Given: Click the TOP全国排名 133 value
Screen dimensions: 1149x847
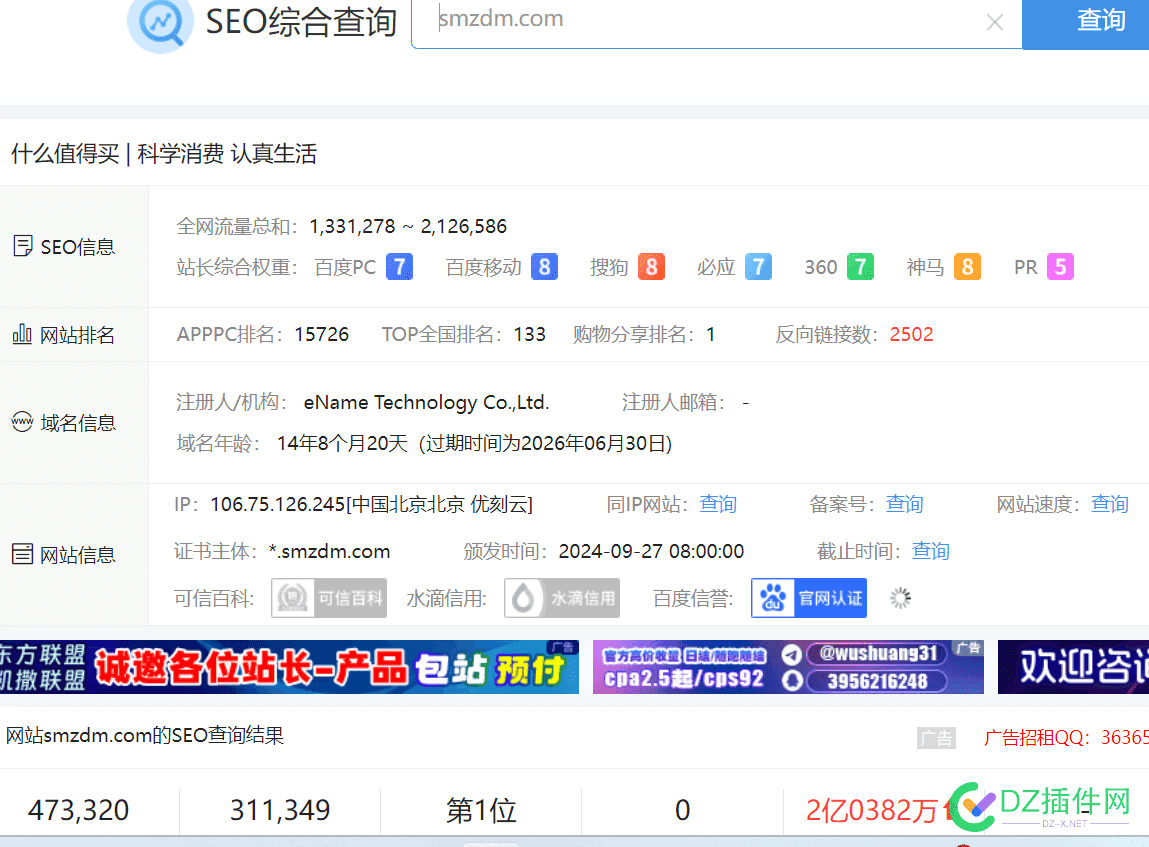Looking at the screenshot, I should [530, 335].
